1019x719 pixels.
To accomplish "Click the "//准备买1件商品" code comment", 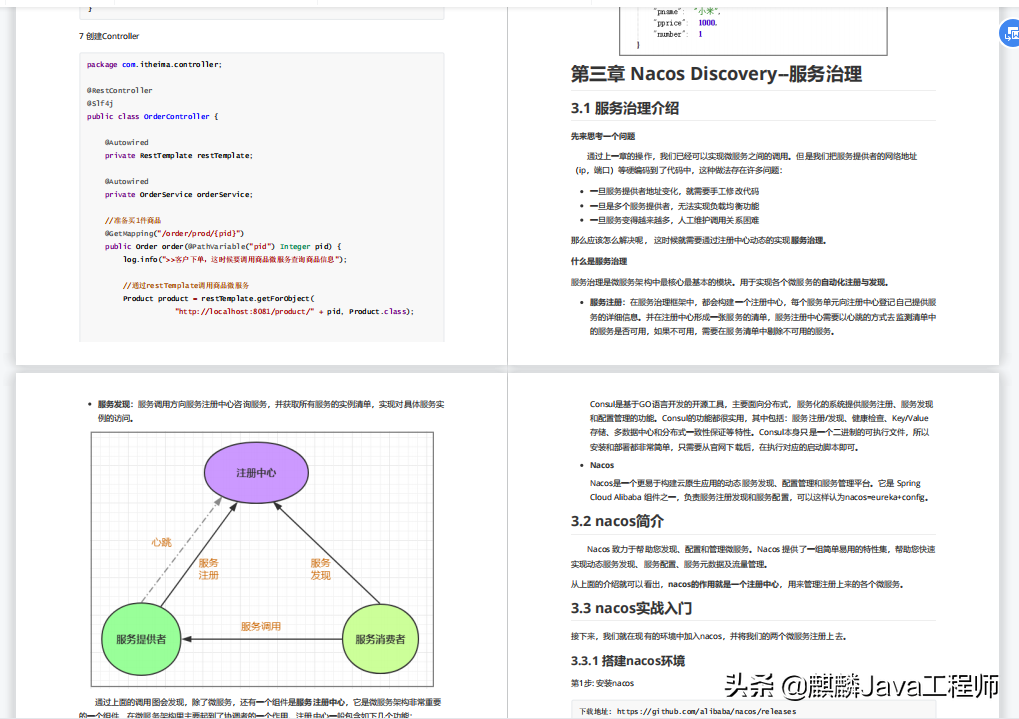I will click(x=133, y=220).
